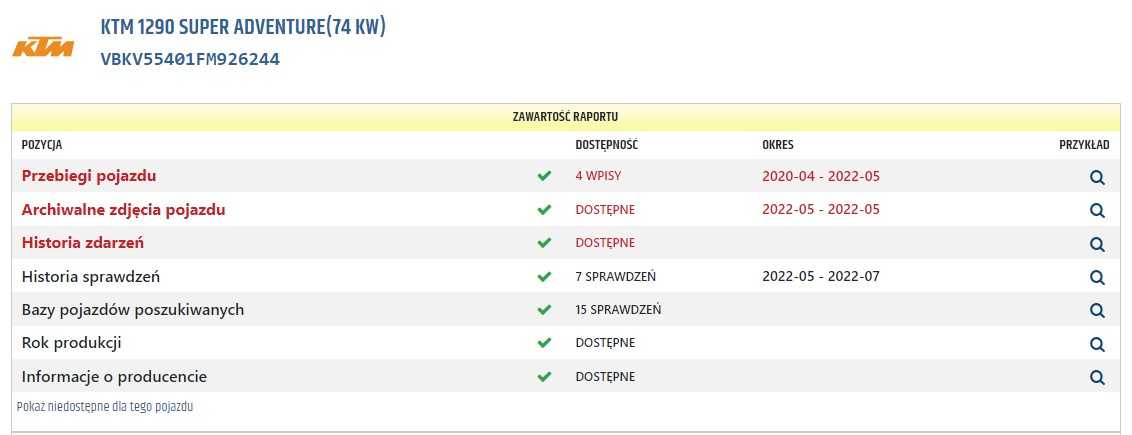
Task: Open example for Archiwalne zdjęcia pojazdu
Action: [1097, 210]
